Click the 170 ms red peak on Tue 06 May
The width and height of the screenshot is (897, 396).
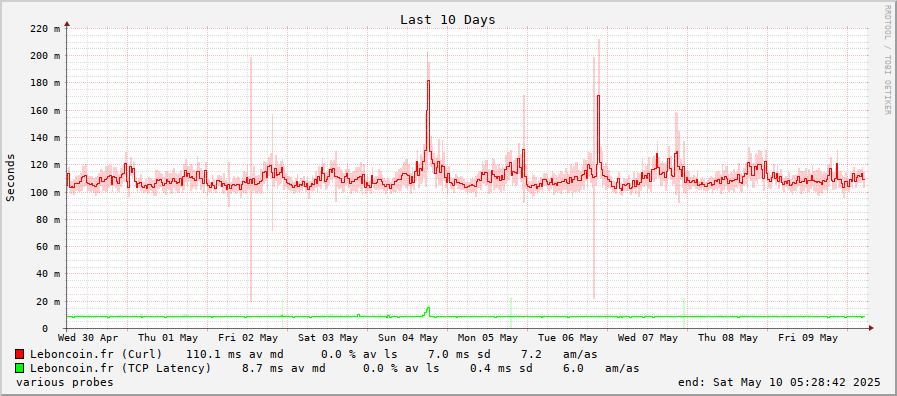(598, 96)
